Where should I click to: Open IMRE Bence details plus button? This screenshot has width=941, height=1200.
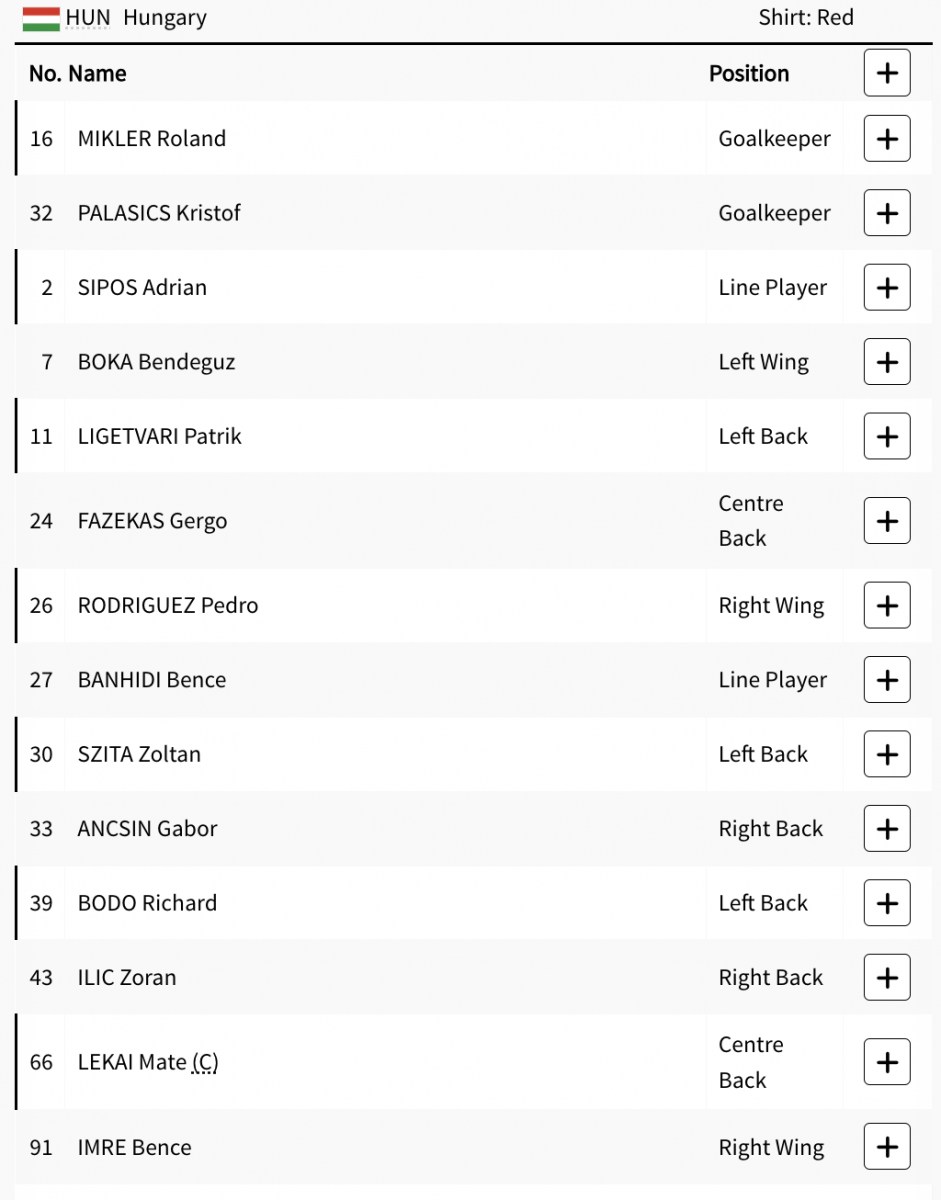pyautogui.click(x=887, y=1147)
